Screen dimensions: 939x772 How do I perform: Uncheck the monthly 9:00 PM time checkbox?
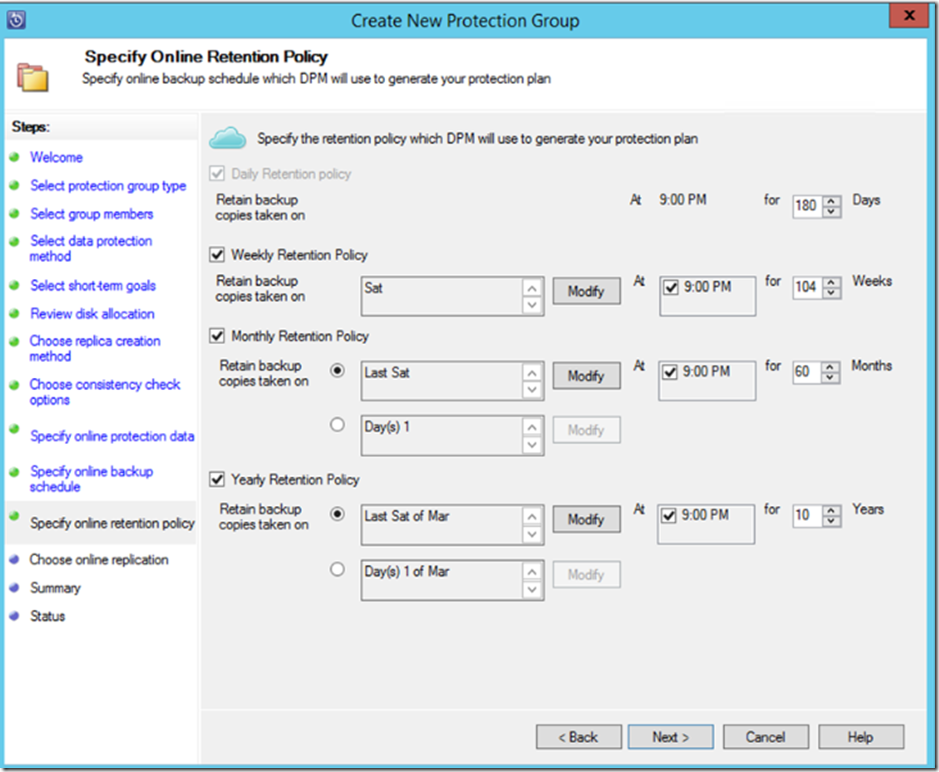pyautogui.click(x=670, y=372)
